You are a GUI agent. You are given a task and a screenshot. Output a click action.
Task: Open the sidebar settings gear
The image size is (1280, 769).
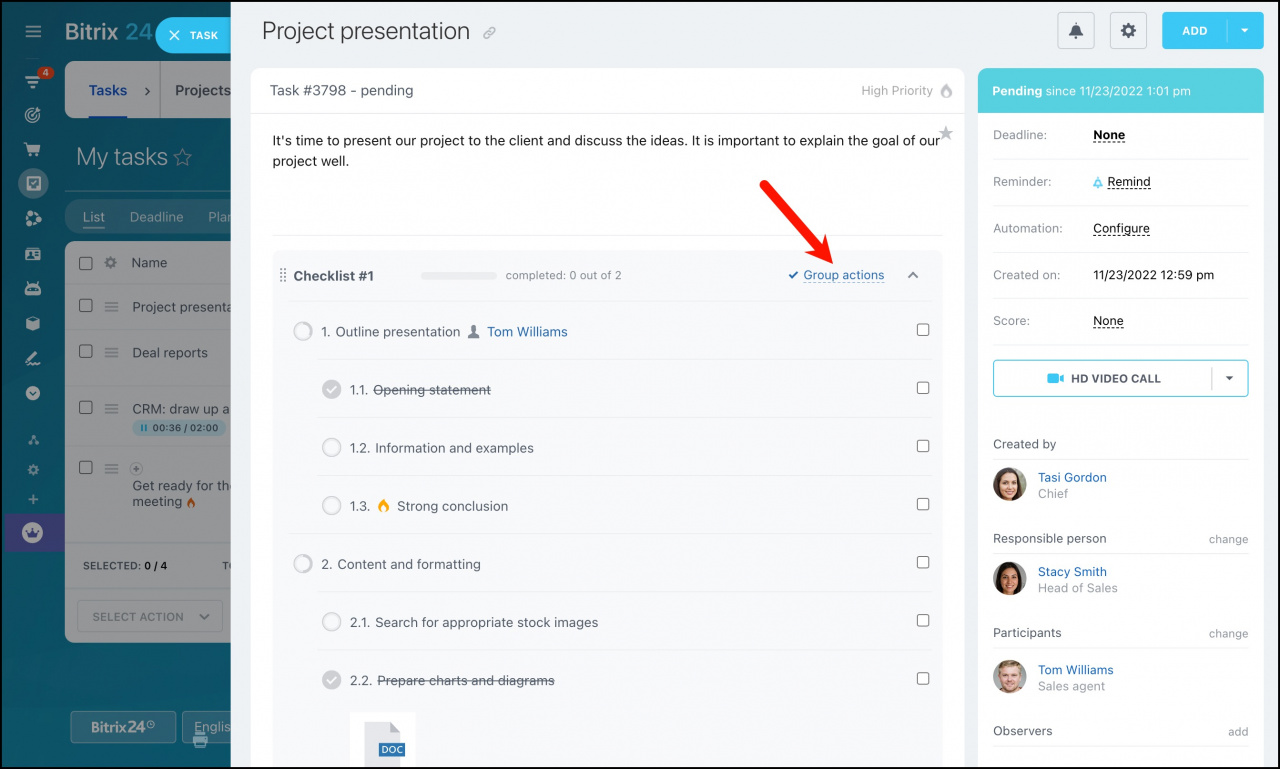click(33, 469)
